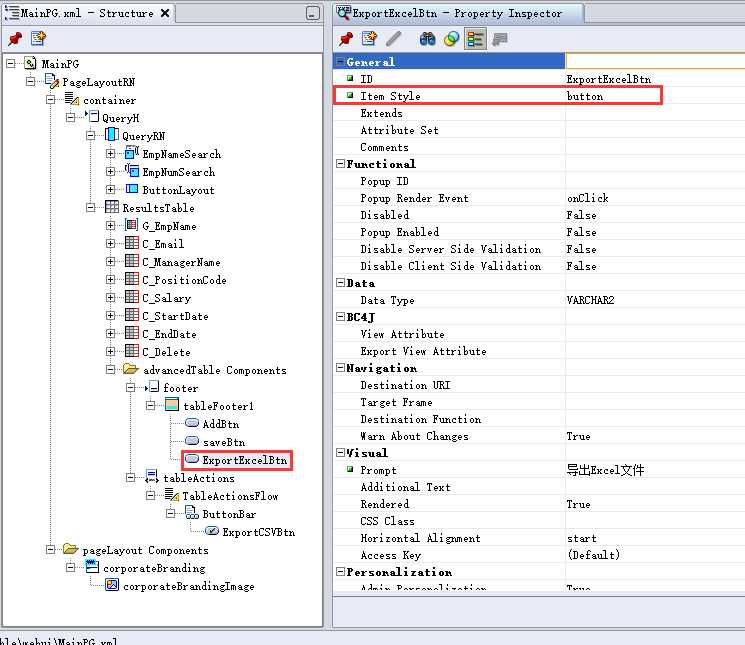
Task: Expand the ButtonLayout node
Action: (x=110, y=190)
